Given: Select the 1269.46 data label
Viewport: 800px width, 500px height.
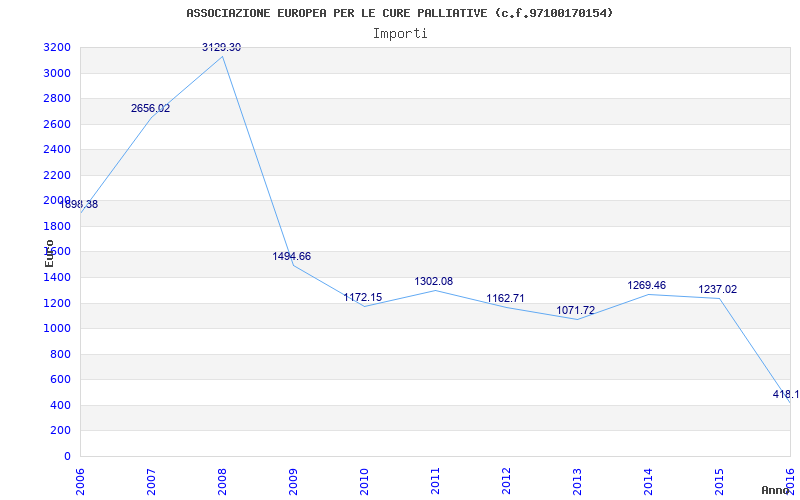Looking at the screenshot, I should point(646,285).
